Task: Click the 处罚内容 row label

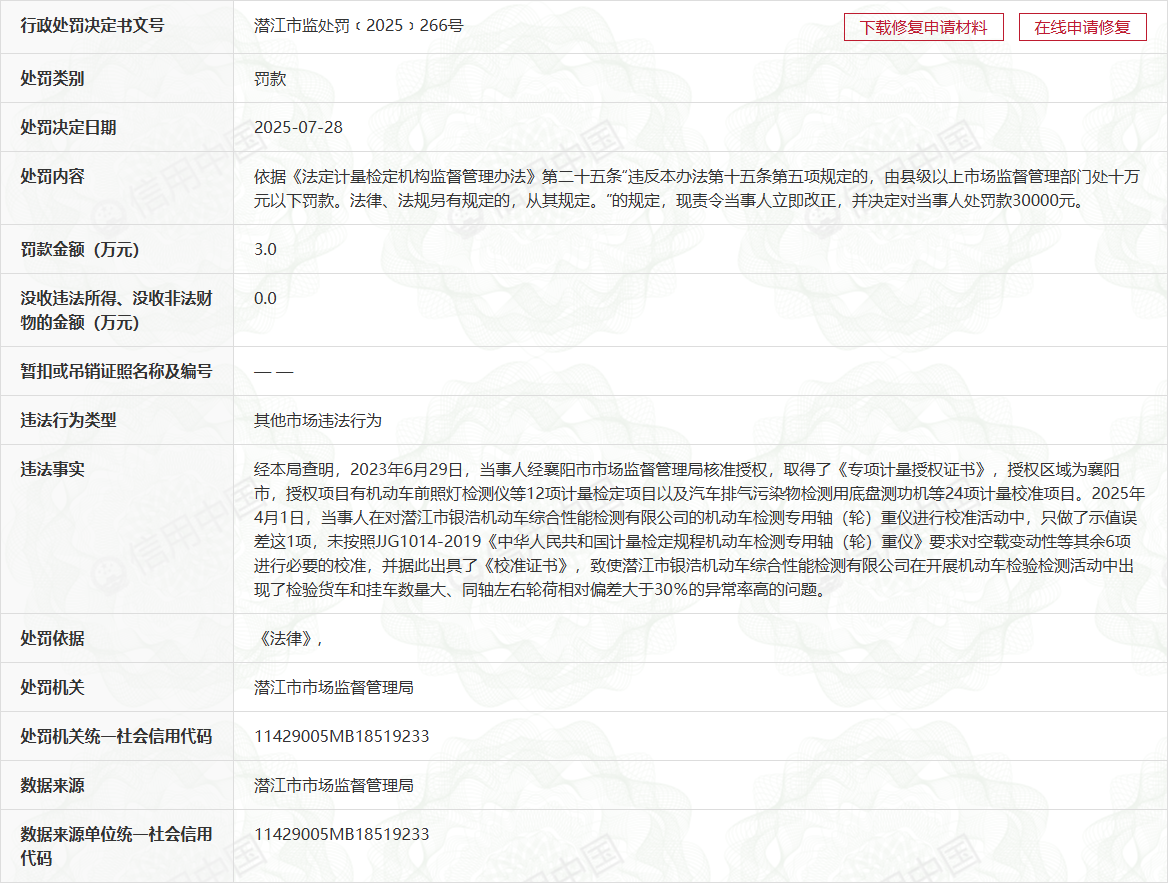Action: click(52, 176)
